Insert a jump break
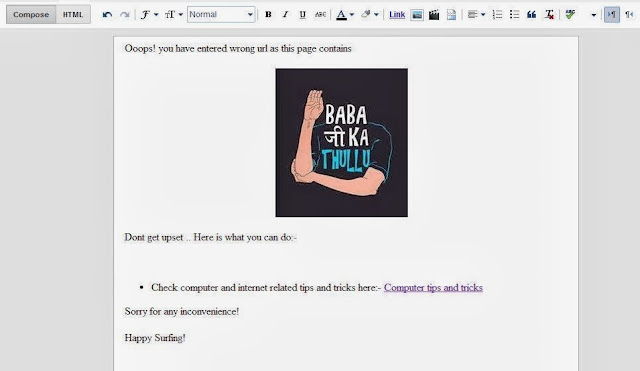Screen dimensions: 640x371 [x=451, y=15]
